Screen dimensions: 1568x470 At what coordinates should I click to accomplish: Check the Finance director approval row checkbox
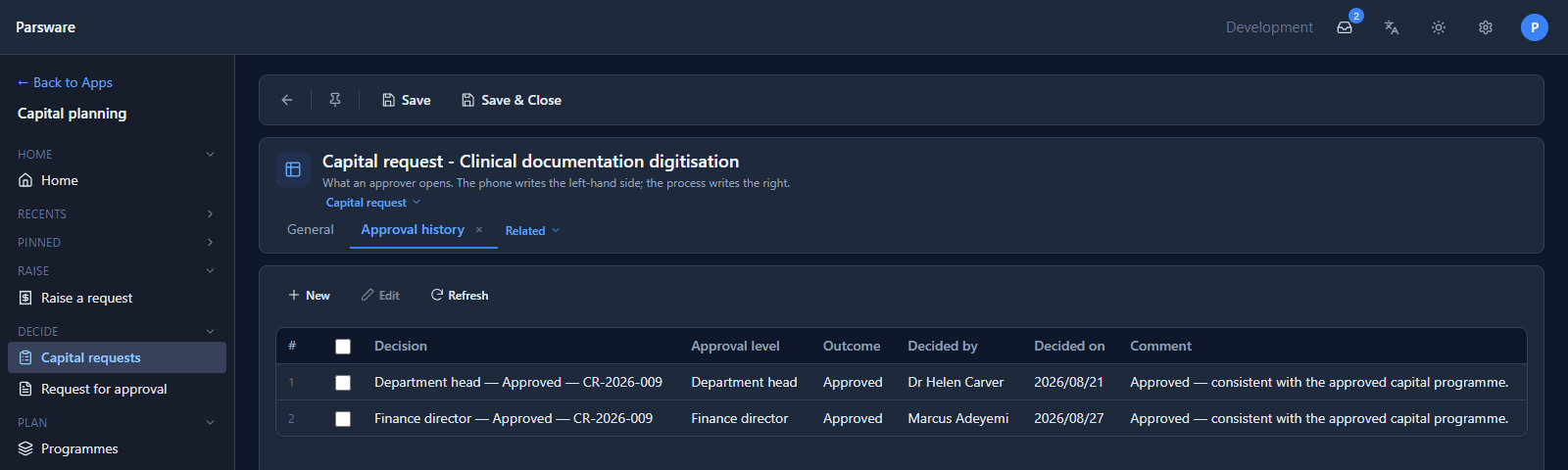(x=343, y=419)
